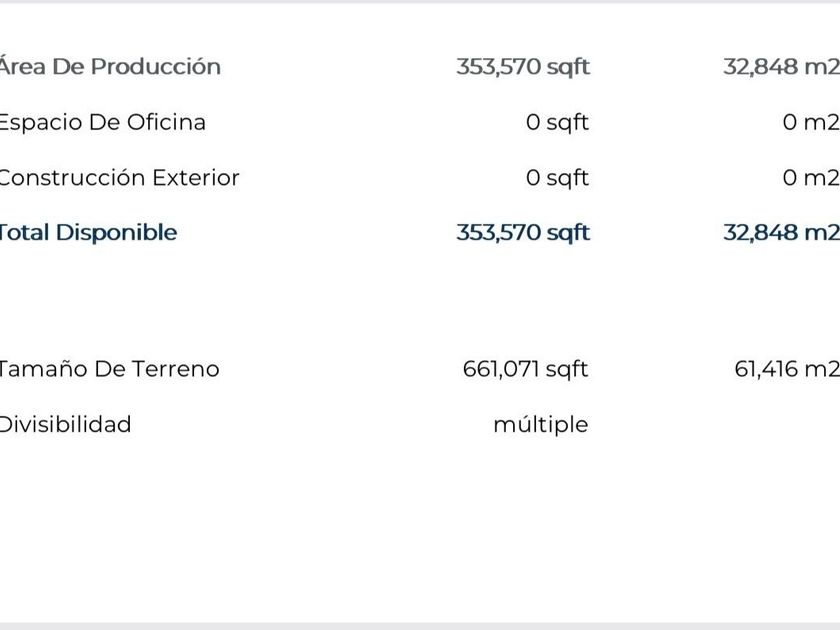Click 32,848 m2 in Área De Producción row
The width and height of the screenshot is (840, 630).
coord(780,67)
